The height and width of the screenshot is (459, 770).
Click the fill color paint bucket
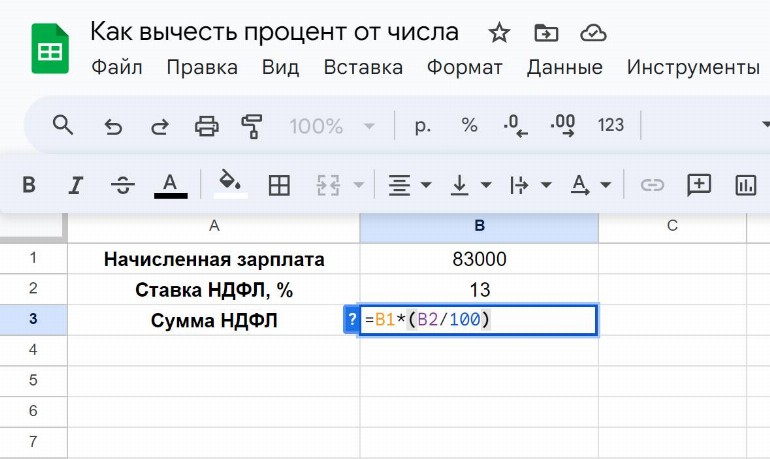tap(231, 184)
